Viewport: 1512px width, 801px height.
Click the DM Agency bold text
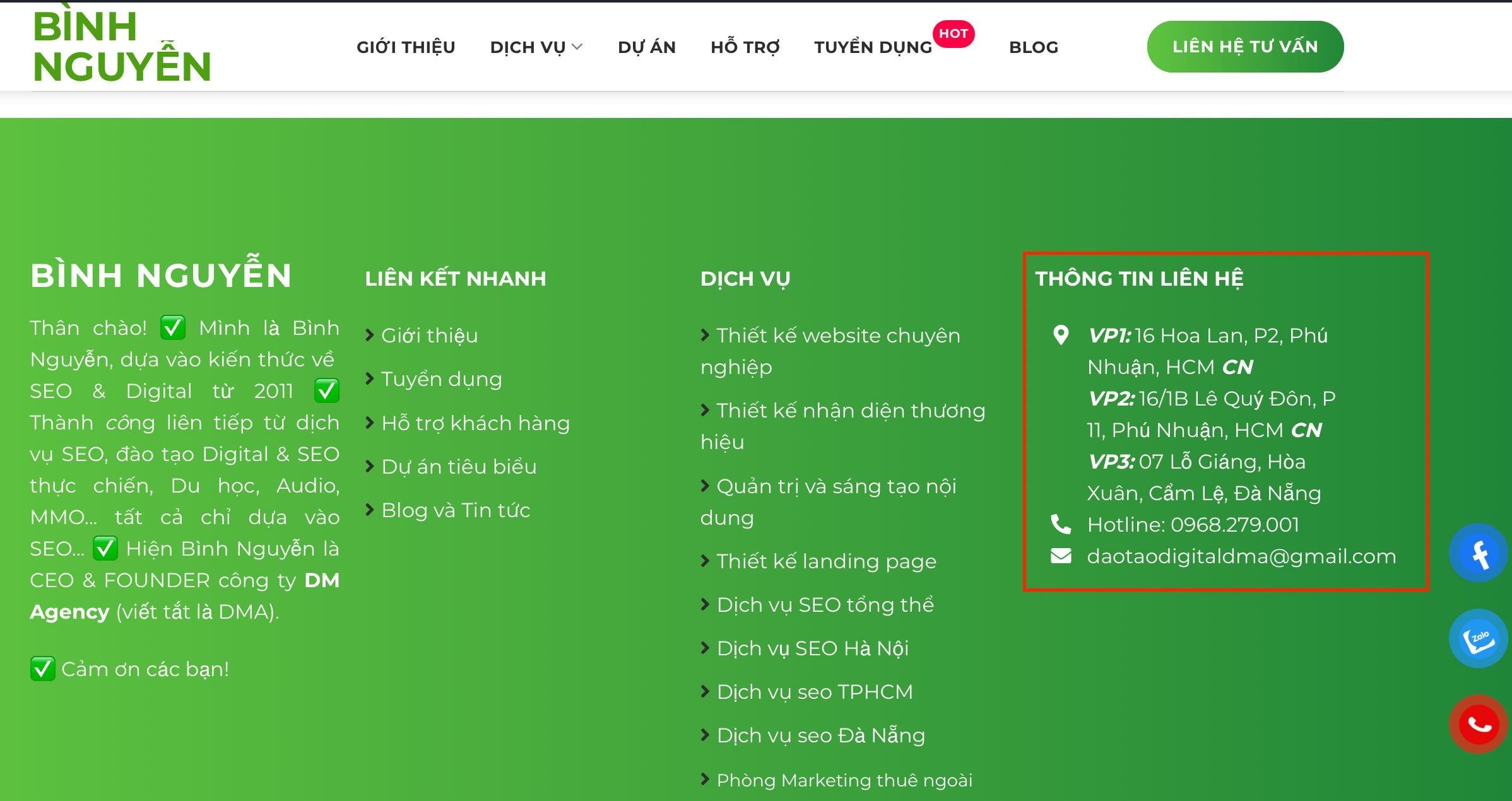pos(184,596)
